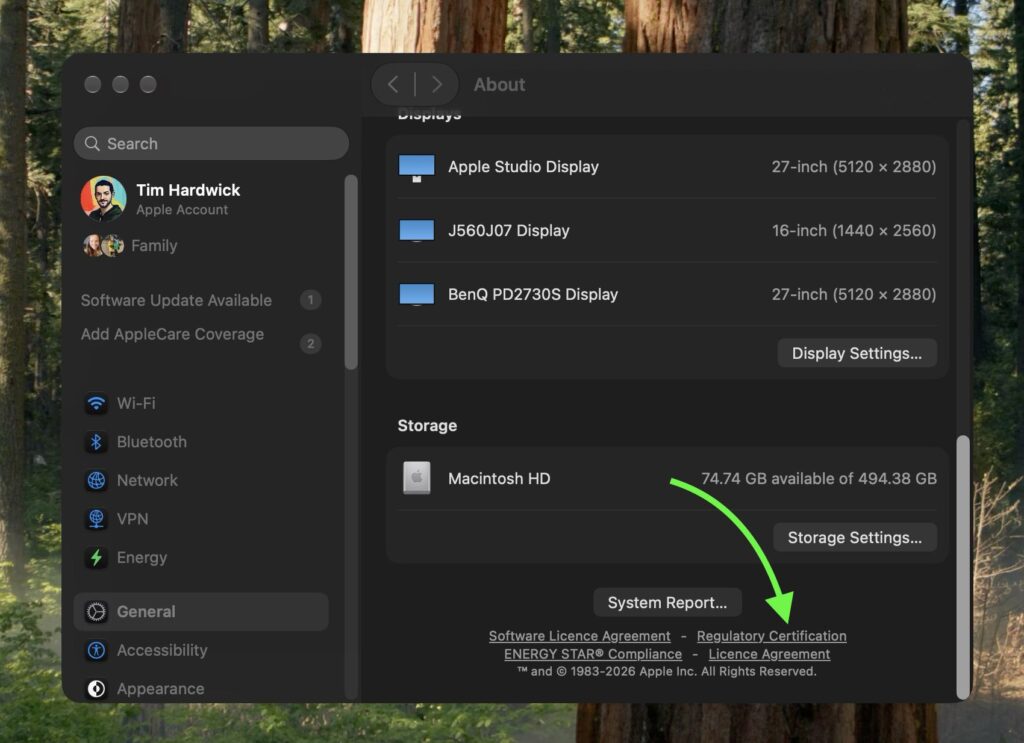The height and width of the screenshot is (743, 1024).
Task: Click the Family label
Action: click(x=154, y=245)
